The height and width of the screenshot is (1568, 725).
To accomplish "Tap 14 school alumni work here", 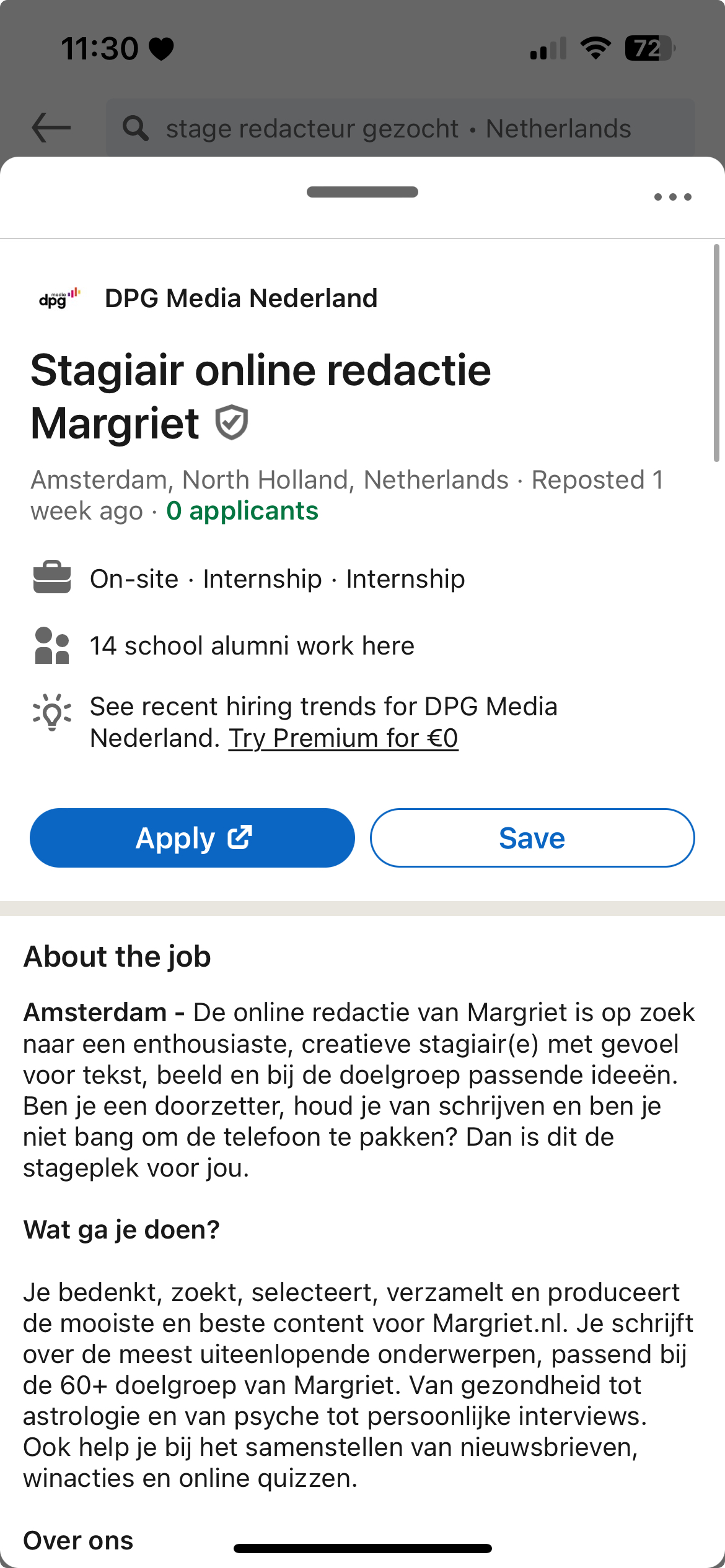I will (252, 646).
